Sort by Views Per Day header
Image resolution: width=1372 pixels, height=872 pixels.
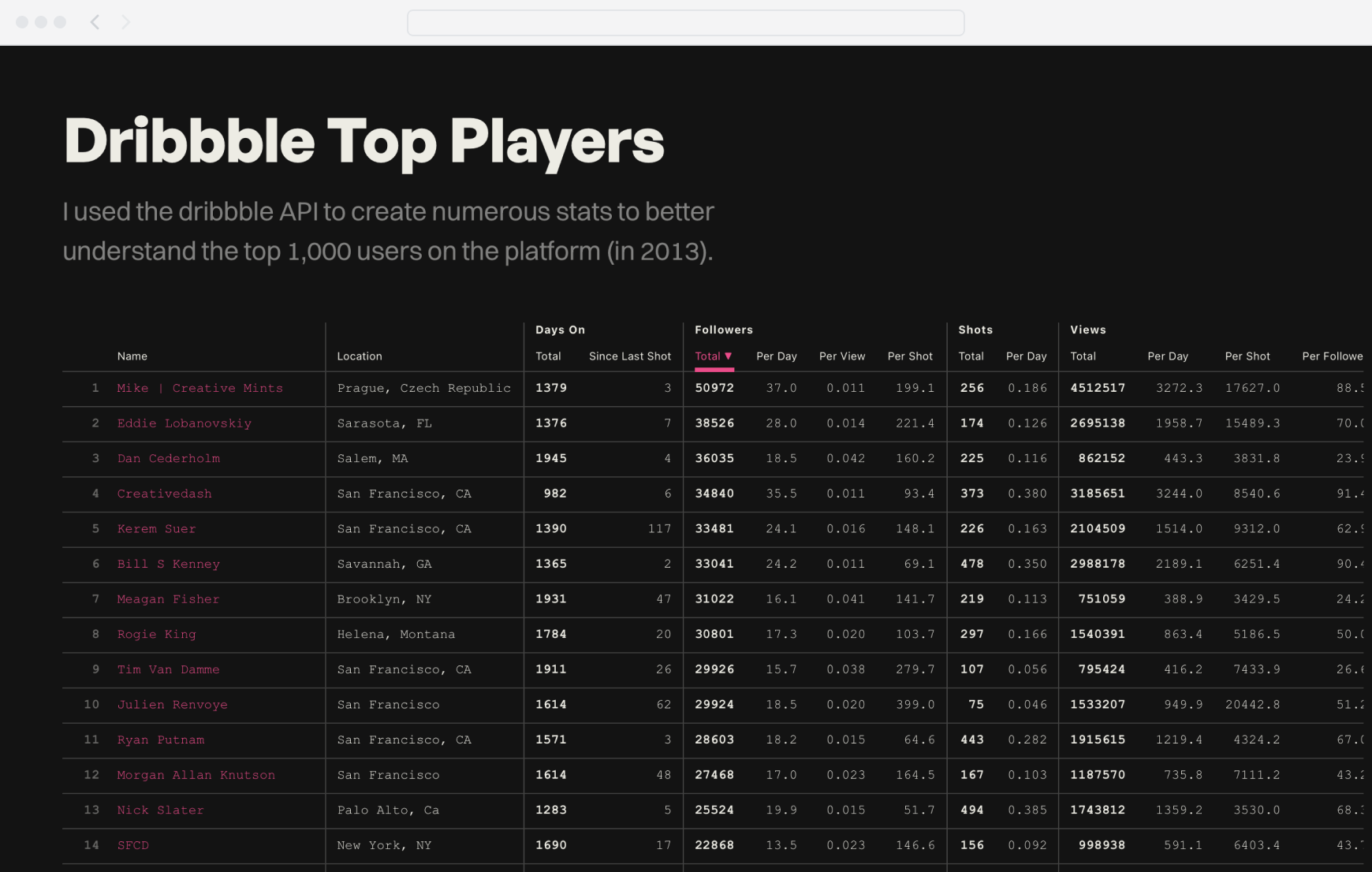pos(1168,356)
